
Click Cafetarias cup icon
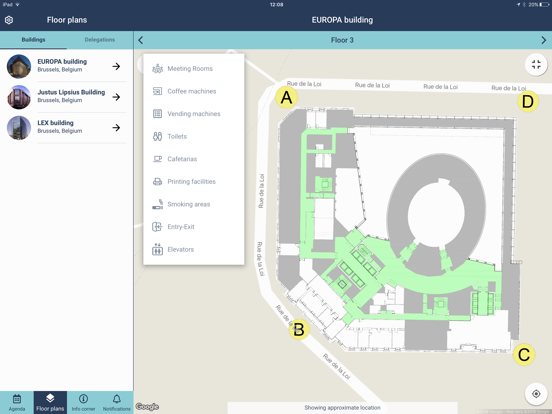tap(157, 159)
